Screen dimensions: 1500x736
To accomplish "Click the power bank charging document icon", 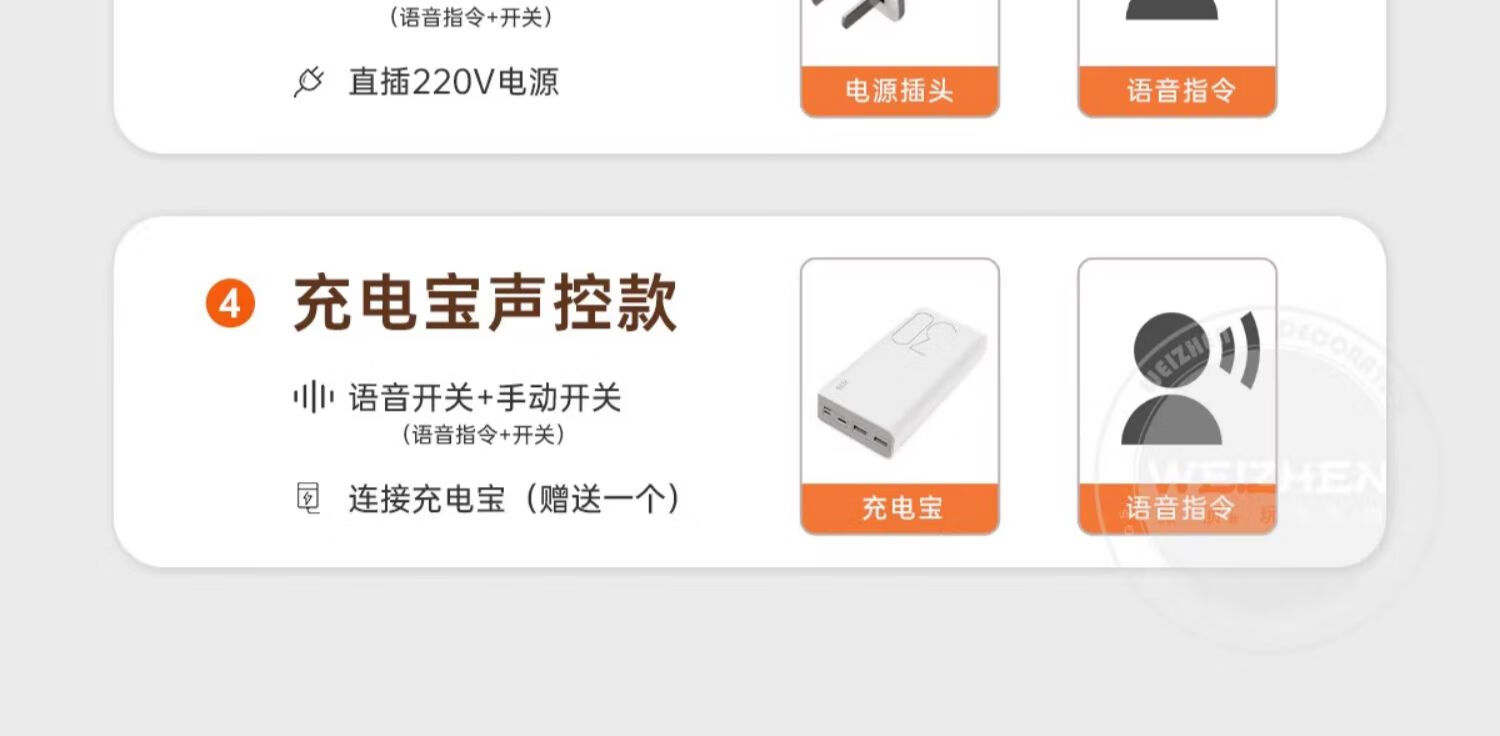I will coord(310,498).
